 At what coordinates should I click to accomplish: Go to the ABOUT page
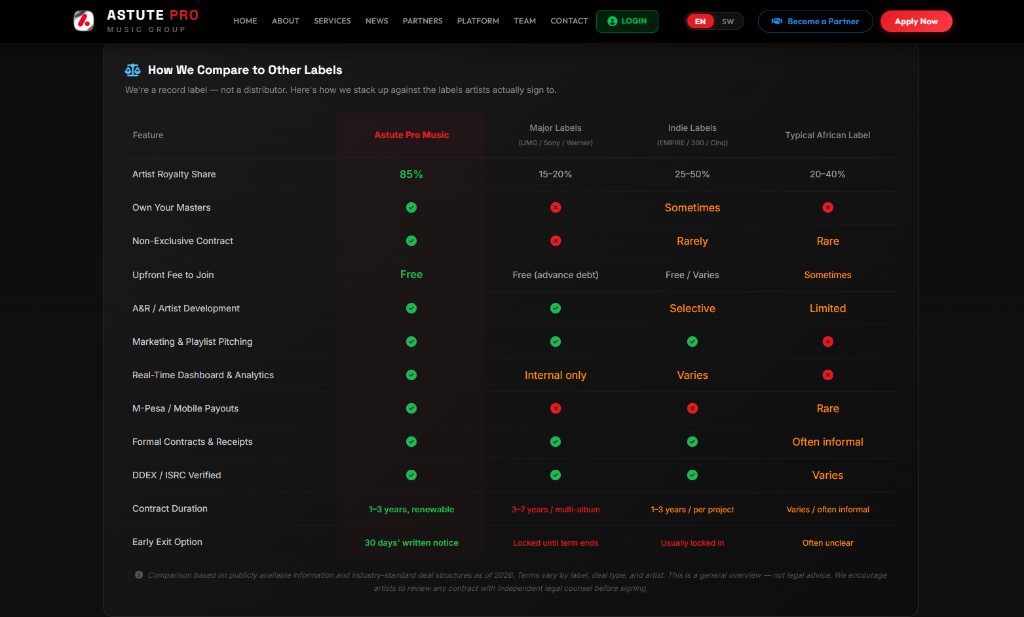(285, 21)
